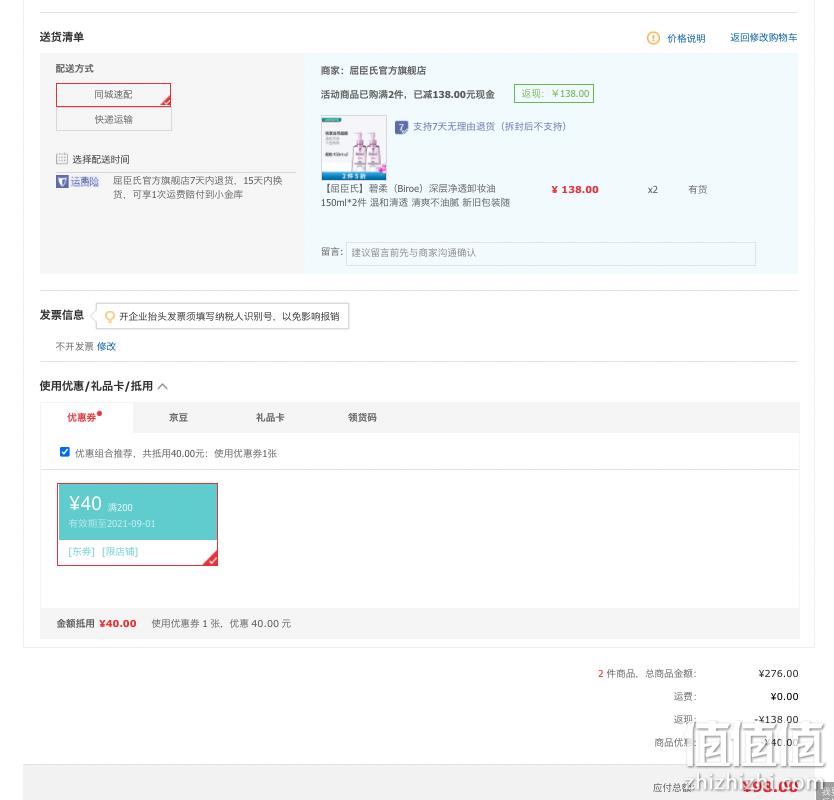Select 同城速配 delivery method
The image size is (834, 800).
pyautogui.click(x=114, y=95)
